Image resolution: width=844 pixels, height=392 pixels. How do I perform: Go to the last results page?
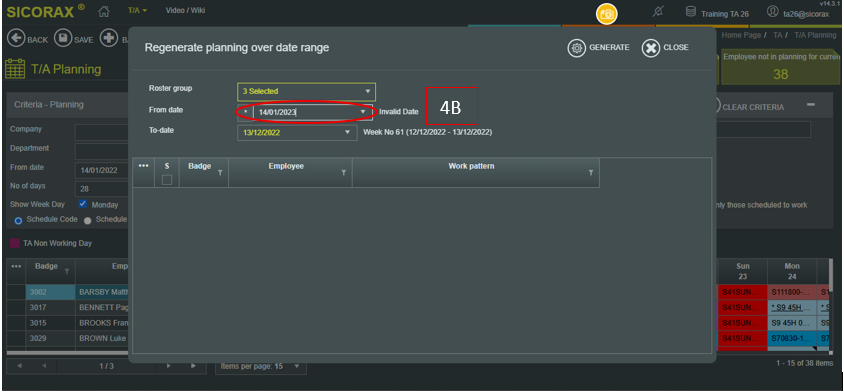tap(193, 366)
